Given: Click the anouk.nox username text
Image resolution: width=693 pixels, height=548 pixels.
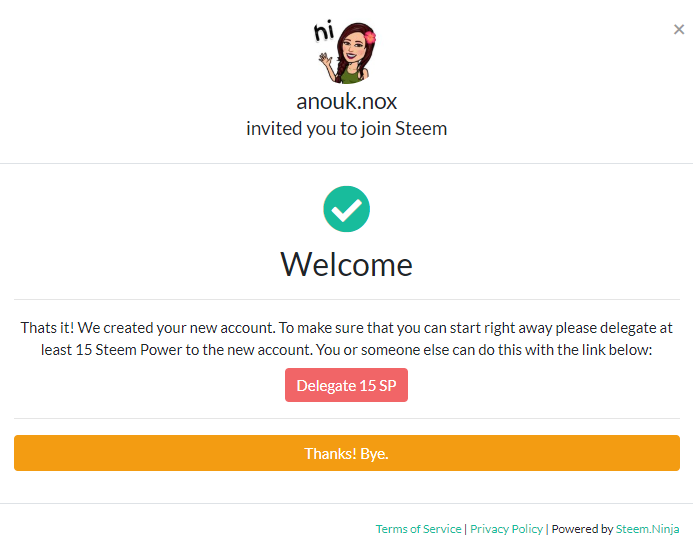Looking at the screenshot, I should click(346, 101).
